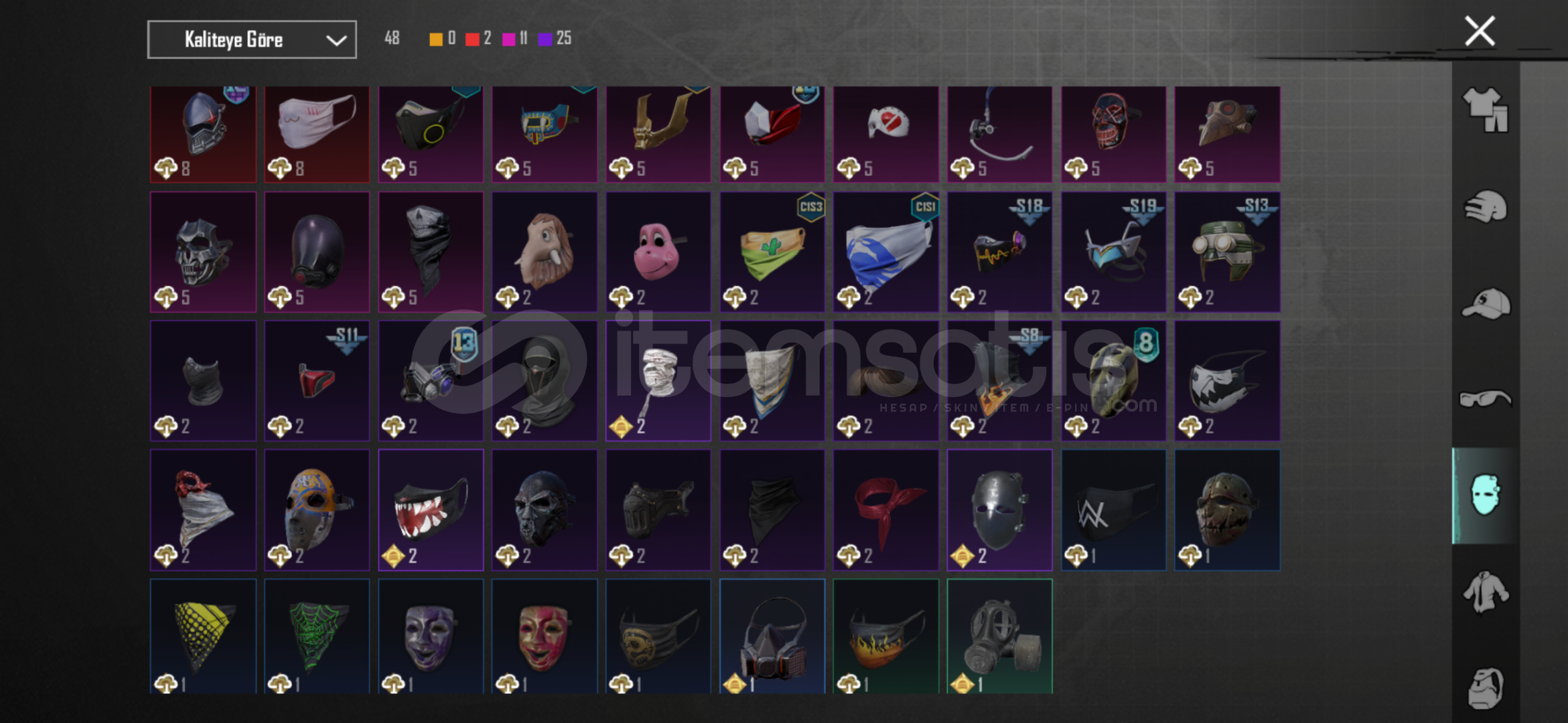Select the shark teeth black mask
Viewport: 1568px width, 723px height.
431,510
